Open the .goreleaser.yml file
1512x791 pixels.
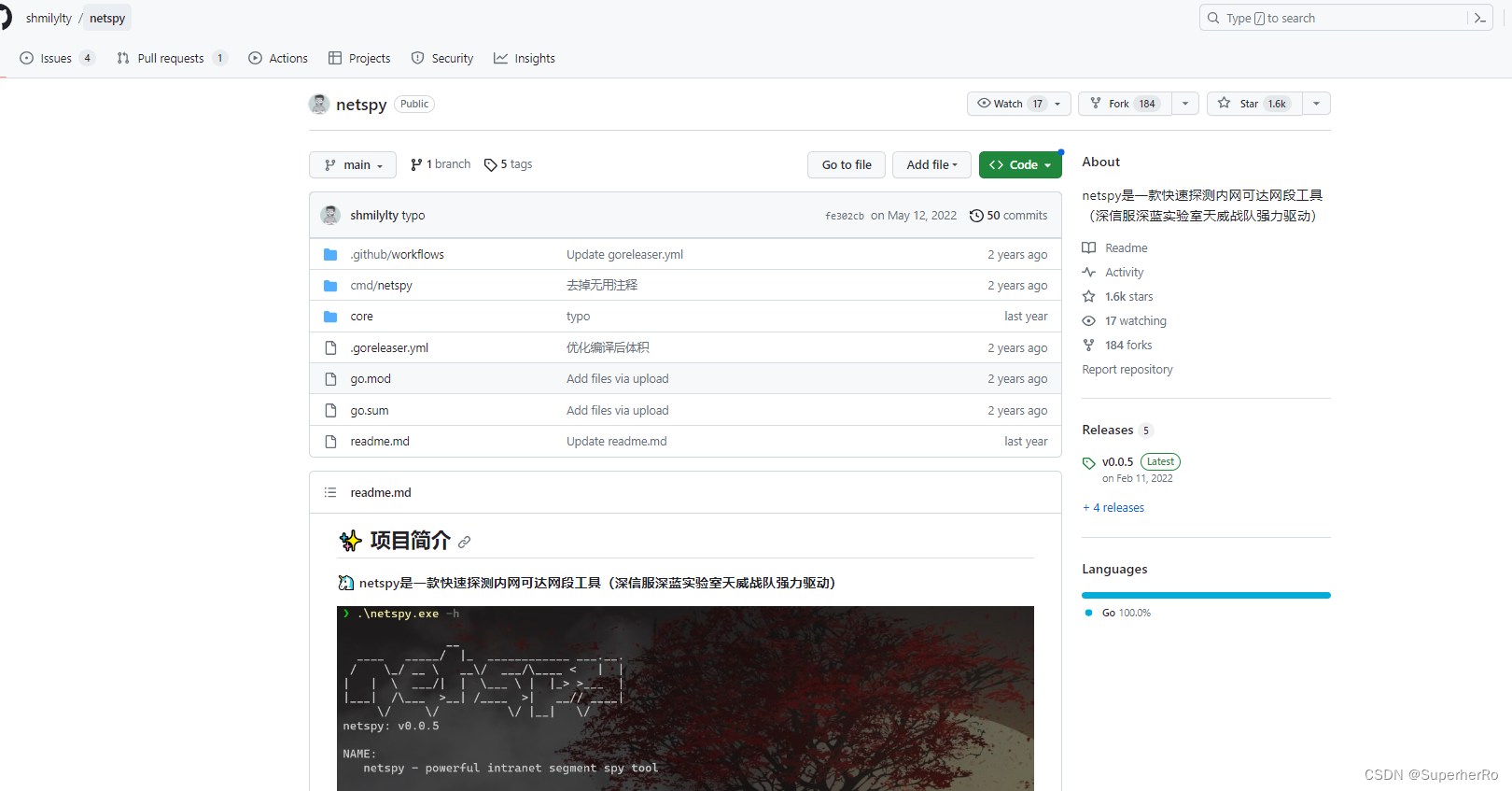pyautogui.click(x=389, y=347)
